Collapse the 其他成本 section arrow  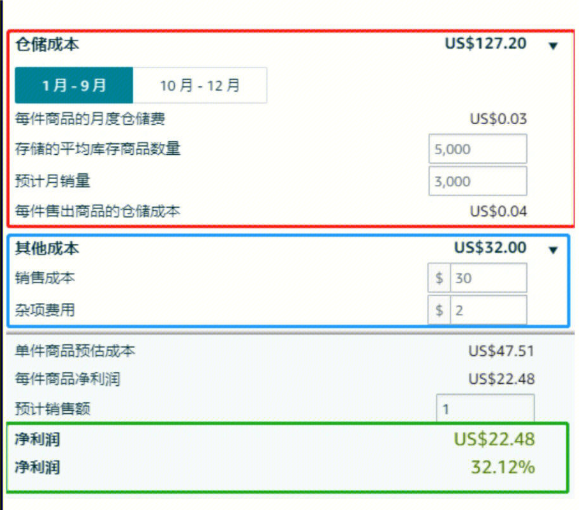click(553, 250)
